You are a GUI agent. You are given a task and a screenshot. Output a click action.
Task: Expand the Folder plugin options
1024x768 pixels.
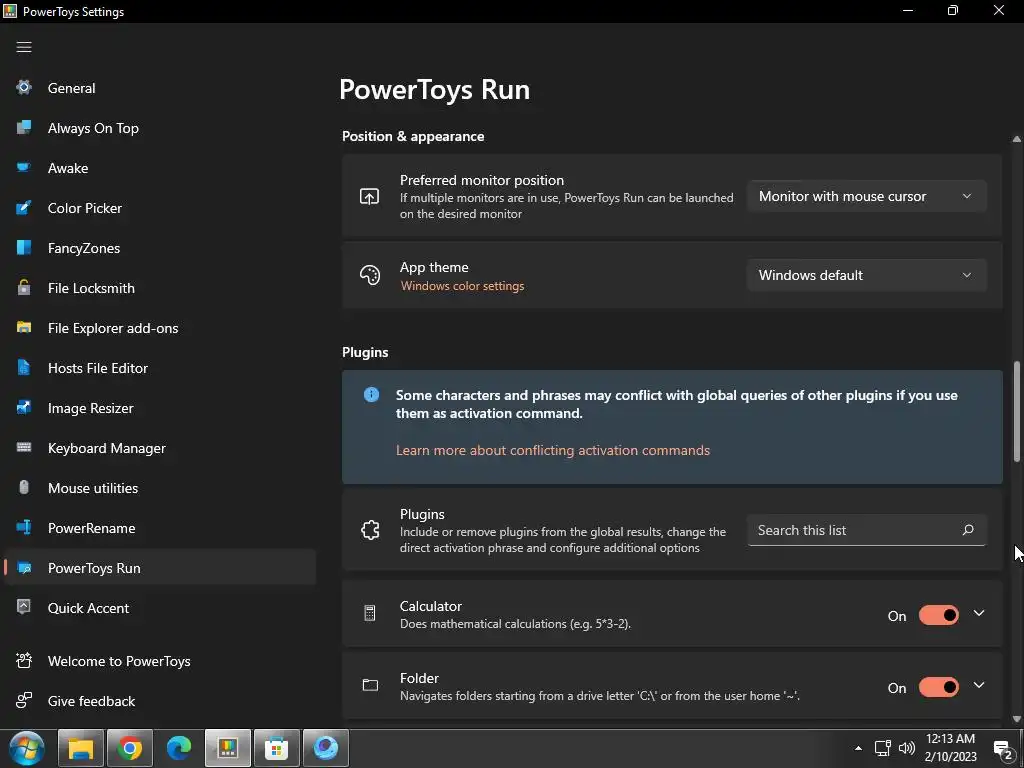pyautogui.click(x=979, y=685)
